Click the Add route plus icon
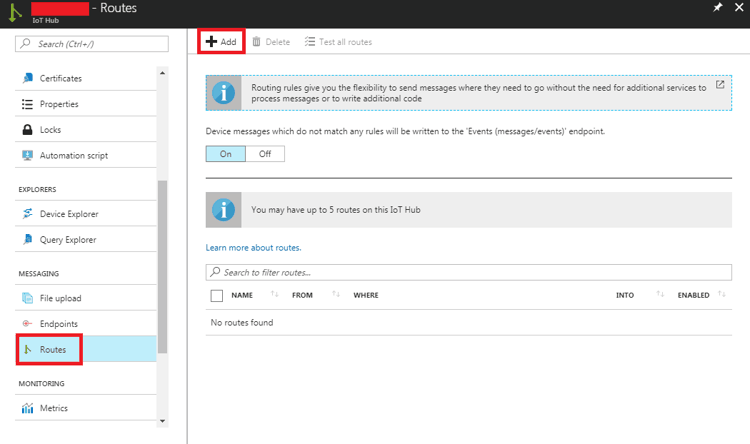The height and width of the screenshot is (444, 750). [x=211, y=42]
